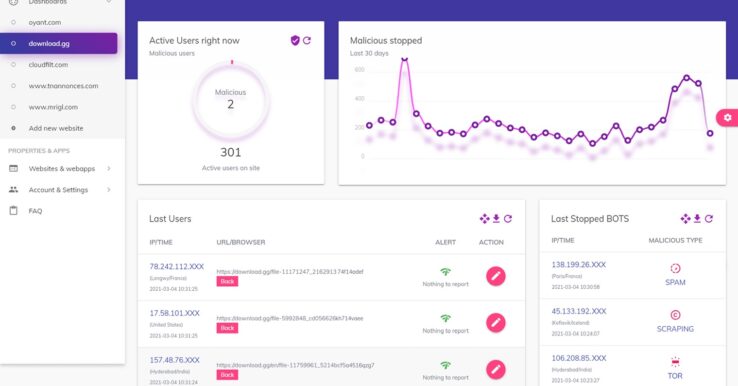The height and width of the screenshot is (386, 738).
Task: Click the wifi alert icon for 17.58.101.XXX
Action: click(445, 318)
